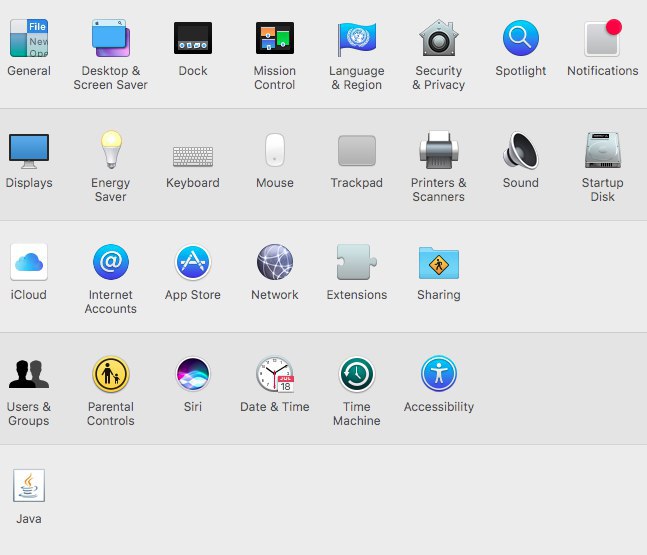Open Sharing folder icon
The image size is (647, 555).
tap(439, 263)
